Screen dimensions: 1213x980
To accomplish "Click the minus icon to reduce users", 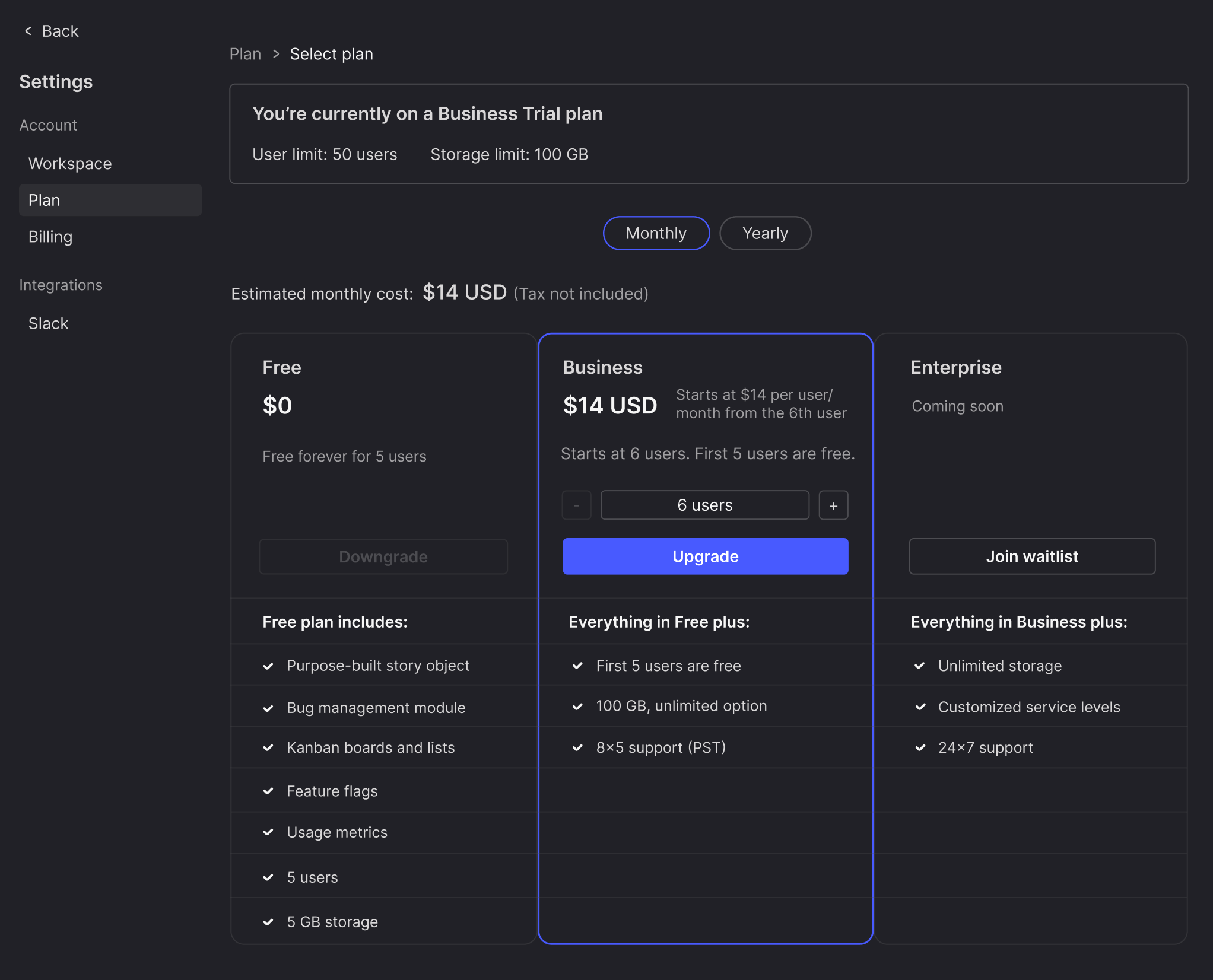I will pos(576,505).
